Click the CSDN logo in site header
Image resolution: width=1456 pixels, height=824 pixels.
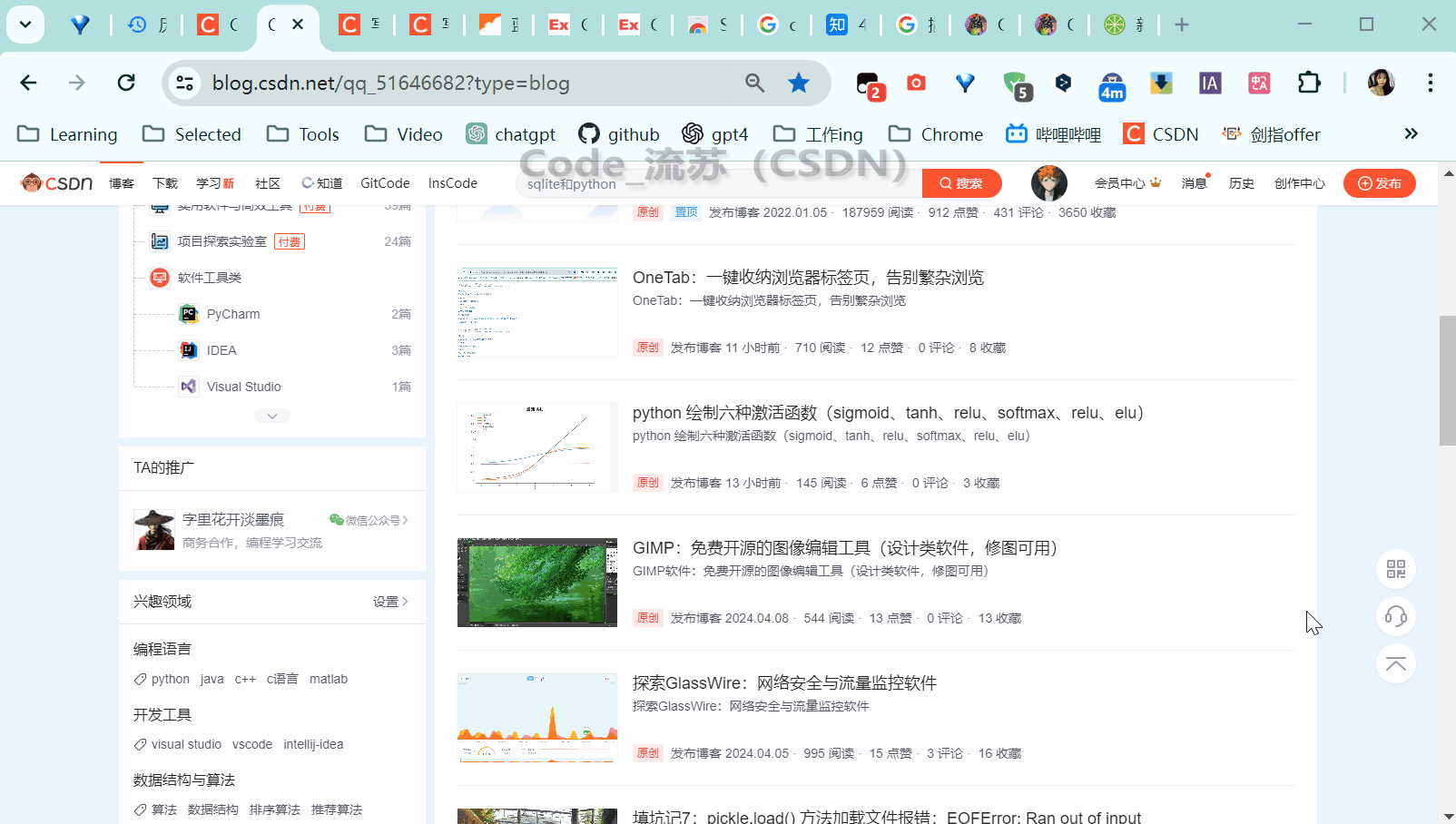pos(56,183)
